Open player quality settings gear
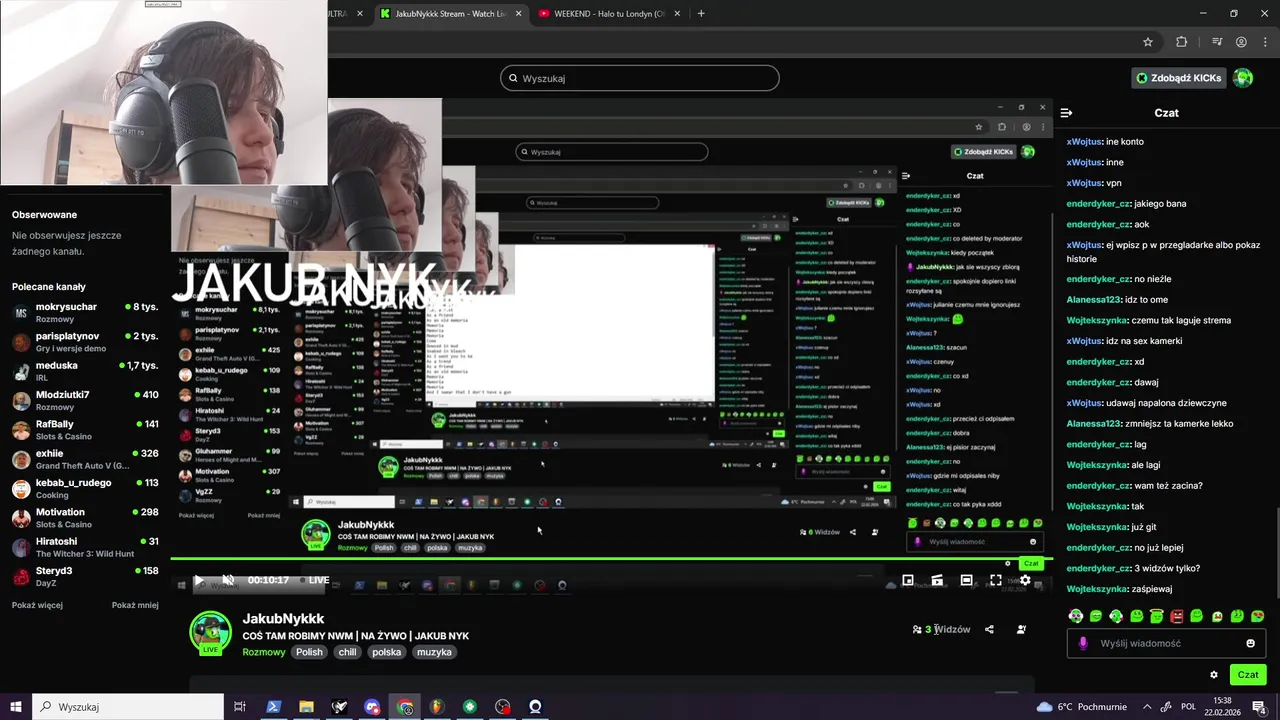Screen dimensions: 1280x720 (1025, 580)
